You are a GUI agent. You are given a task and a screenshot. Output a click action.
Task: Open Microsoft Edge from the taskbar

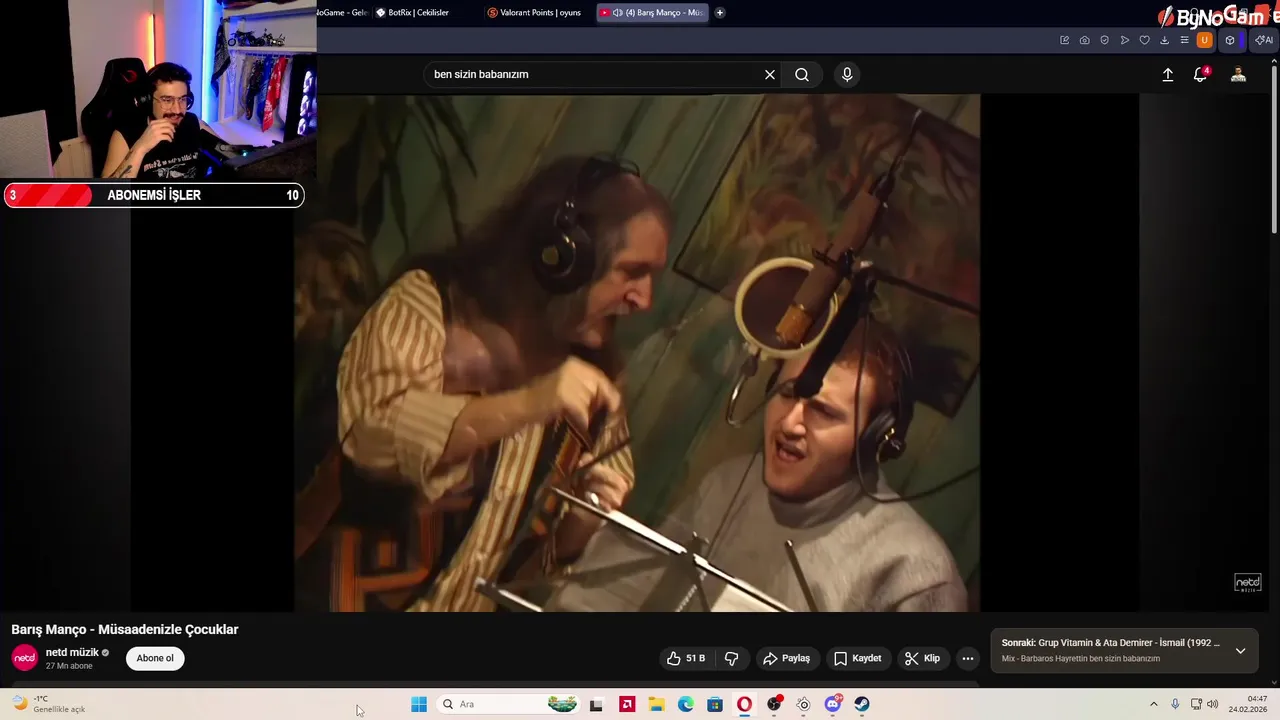coord(685,704)
